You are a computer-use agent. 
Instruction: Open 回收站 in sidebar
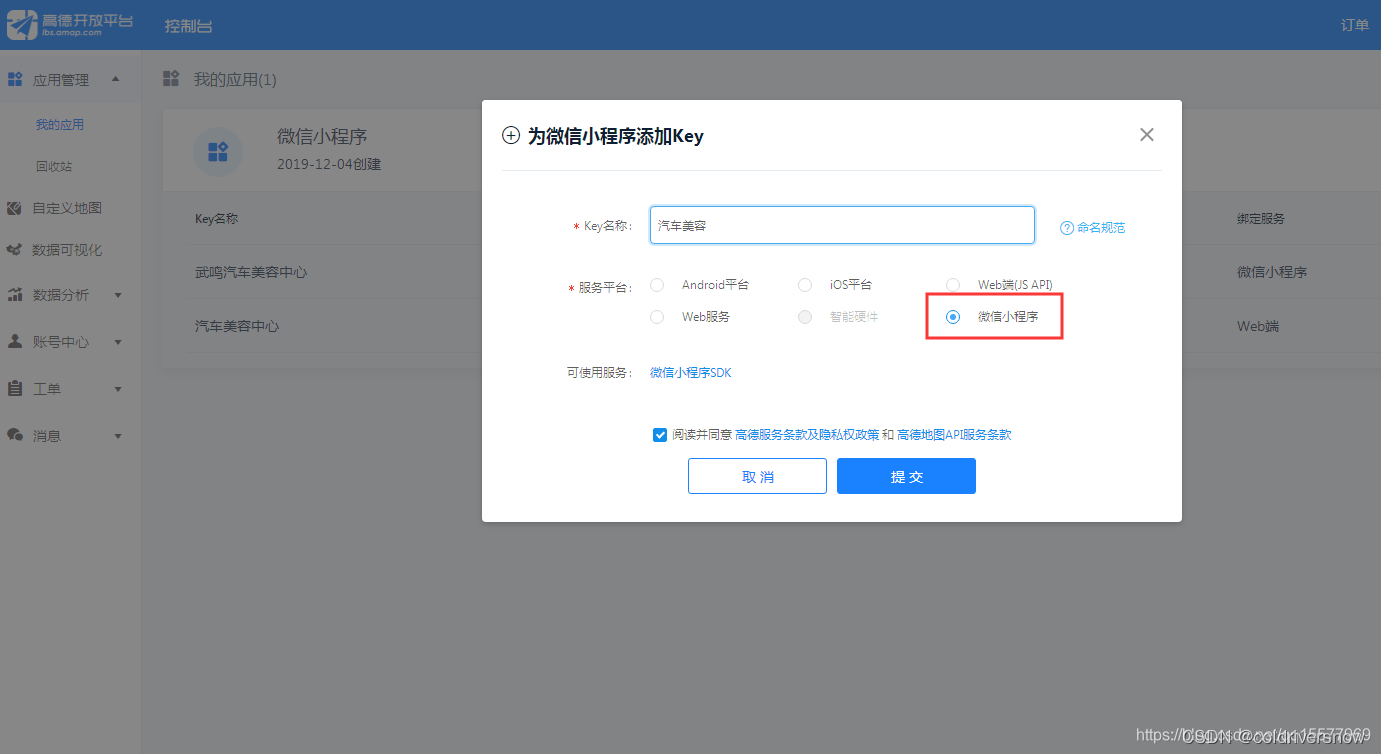click(54, 167)
